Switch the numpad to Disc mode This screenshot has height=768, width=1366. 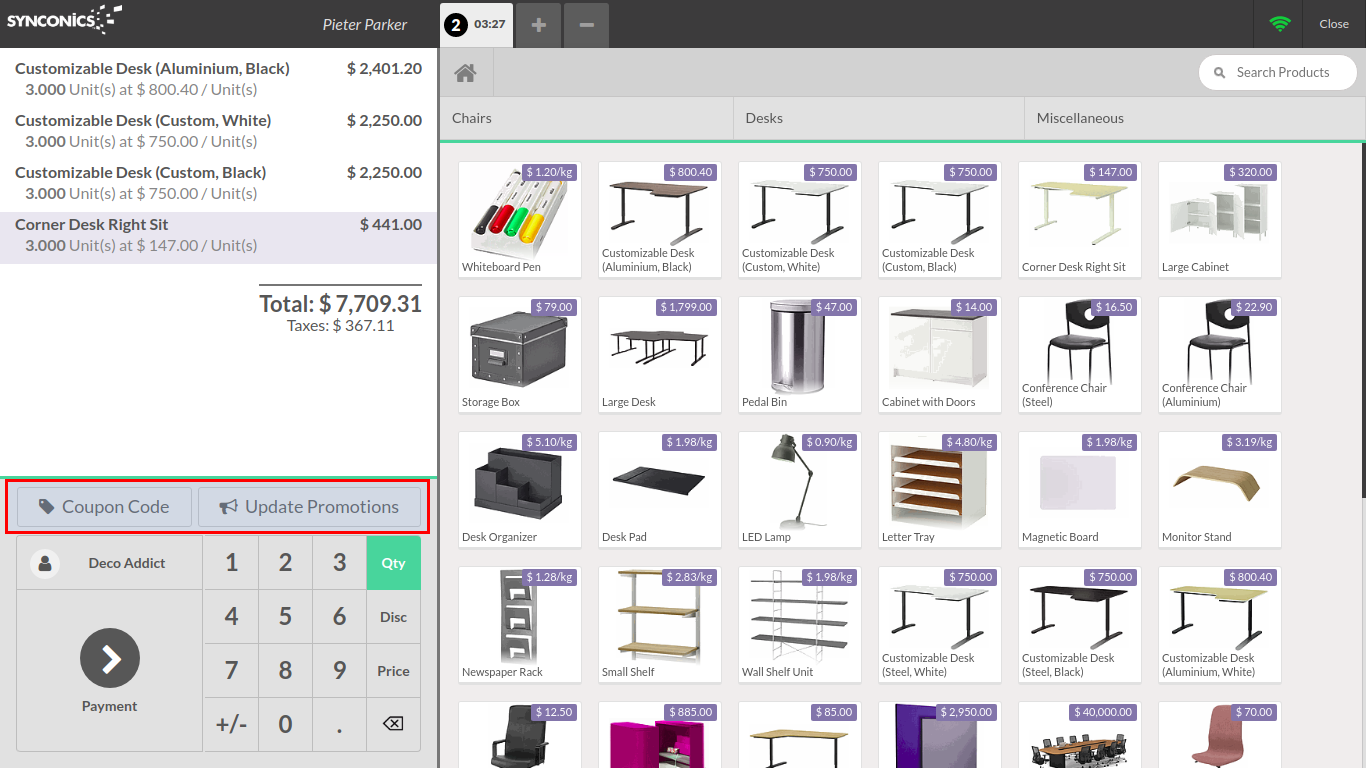pyautogui.click(x=393, y=617)
